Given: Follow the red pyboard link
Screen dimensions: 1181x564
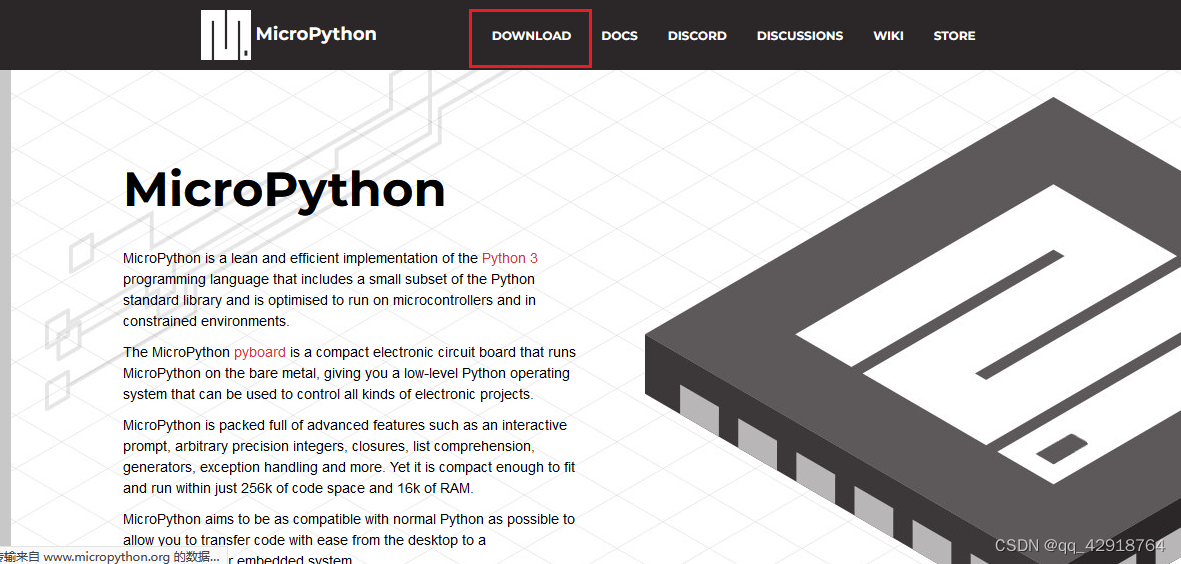Looking at the screenshot, I should [260, 352].
